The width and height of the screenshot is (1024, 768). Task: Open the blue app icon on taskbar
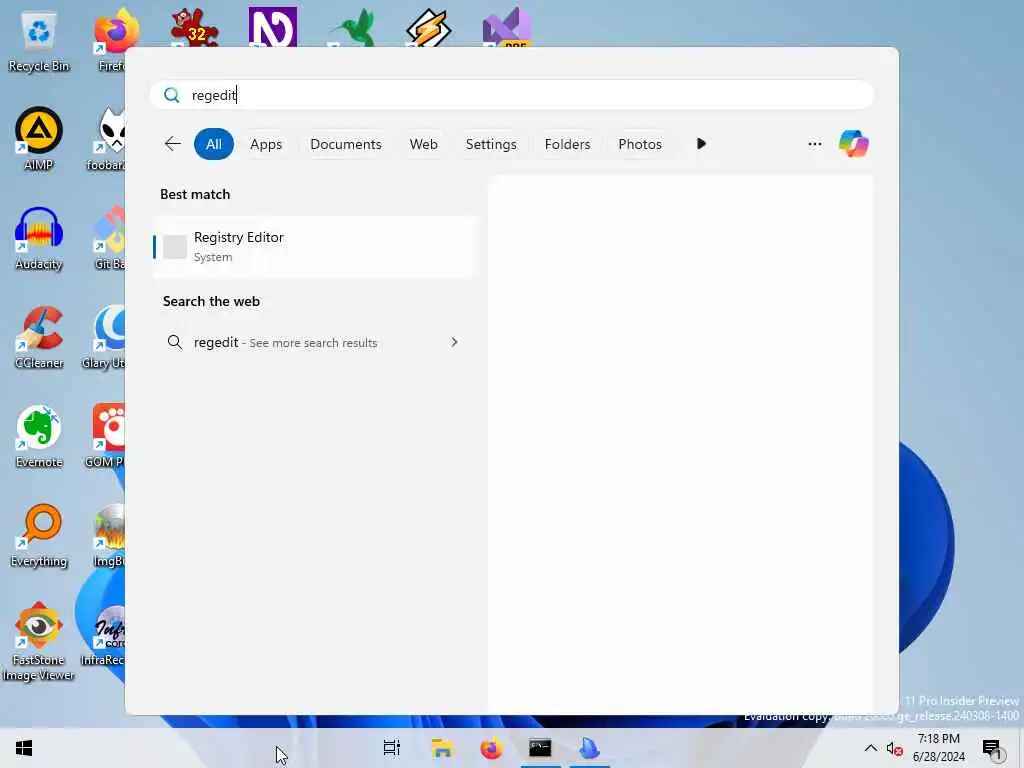(x=589, y=748)
